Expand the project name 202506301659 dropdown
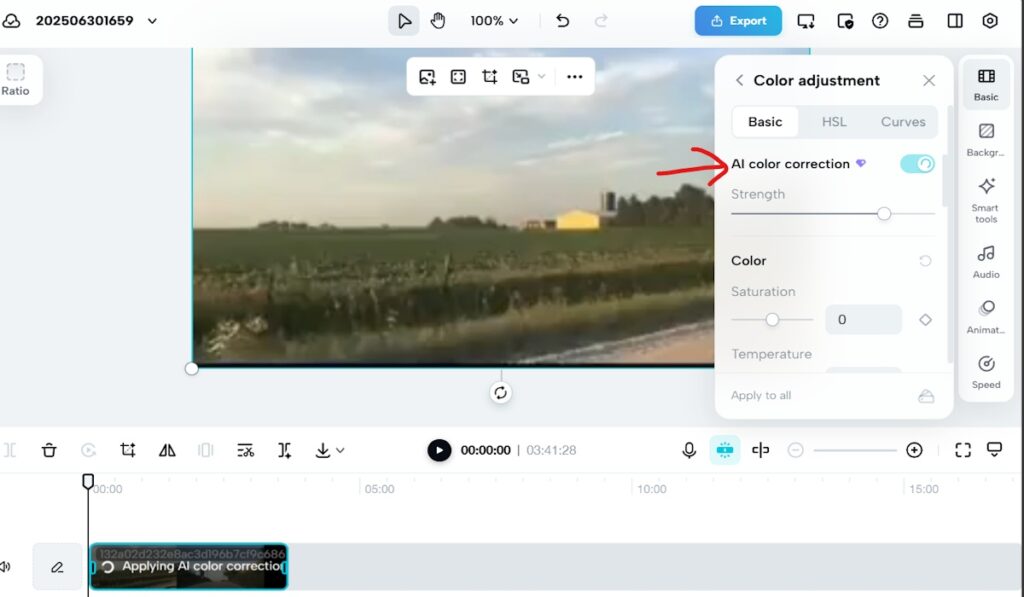This screenshot has height=597, width=1024. (x=152, y=20)
